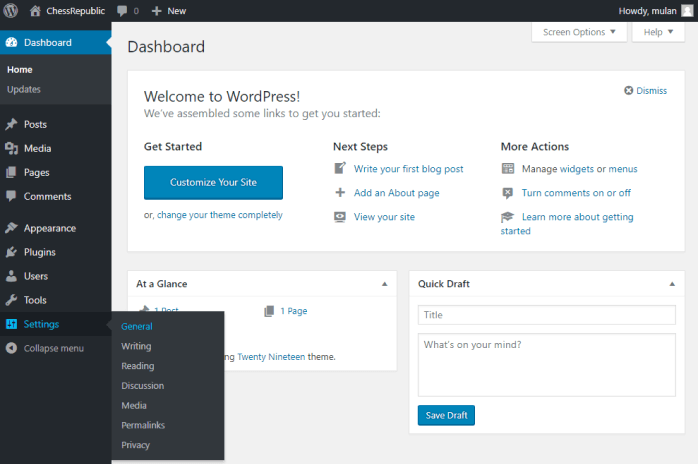Click the mulan user avatar
Viewport: 698px width, 464px height.
[687, 11]
